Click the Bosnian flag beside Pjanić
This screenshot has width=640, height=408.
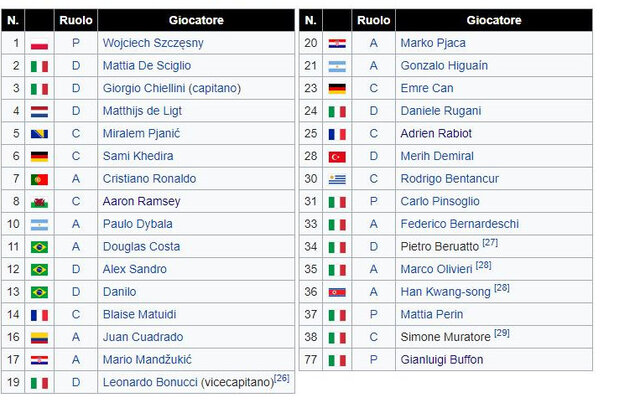(39, 134)
